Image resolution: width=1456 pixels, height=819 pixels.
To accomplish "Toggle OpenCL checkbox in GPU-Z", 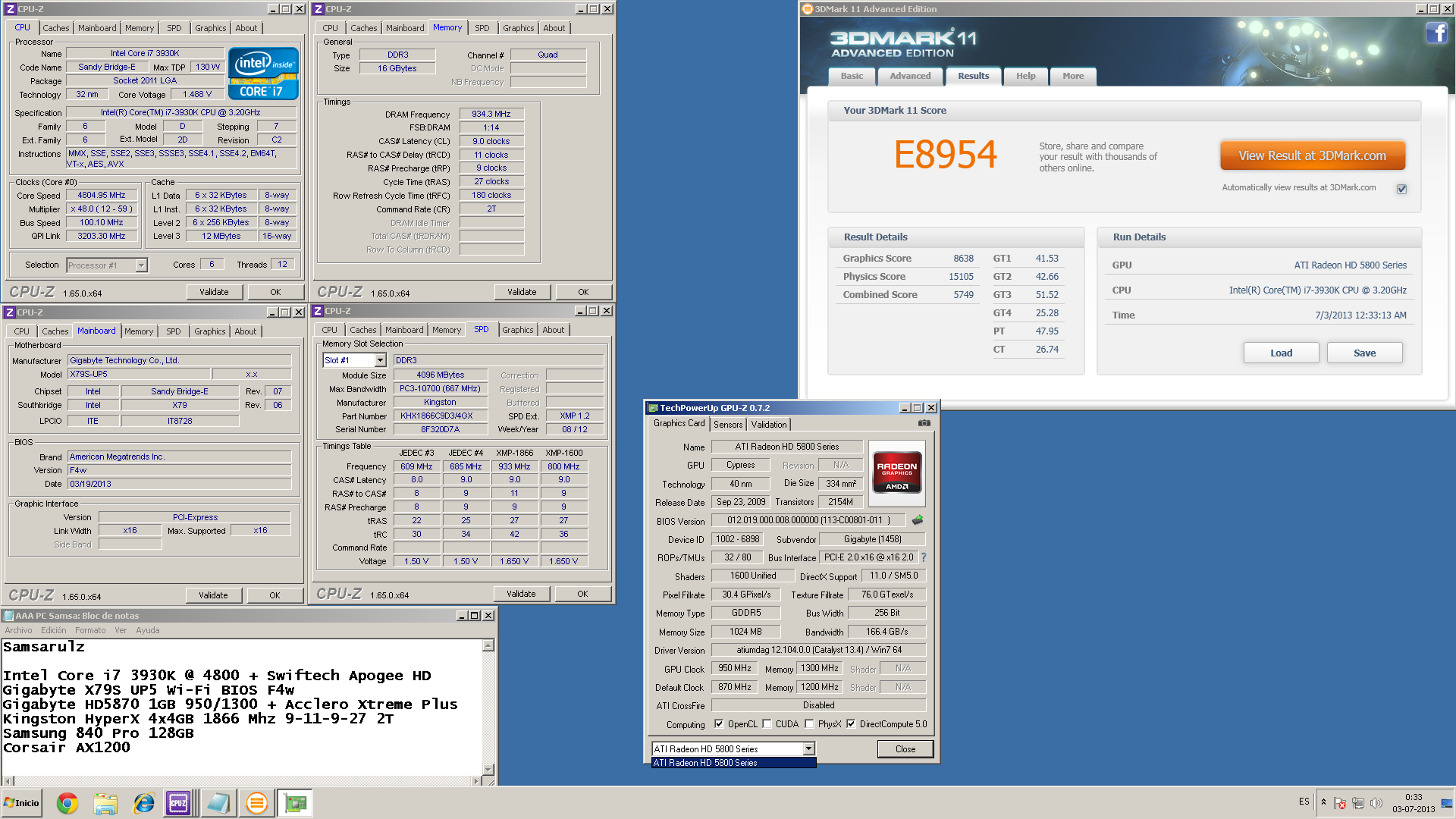I will coord(719,724).
